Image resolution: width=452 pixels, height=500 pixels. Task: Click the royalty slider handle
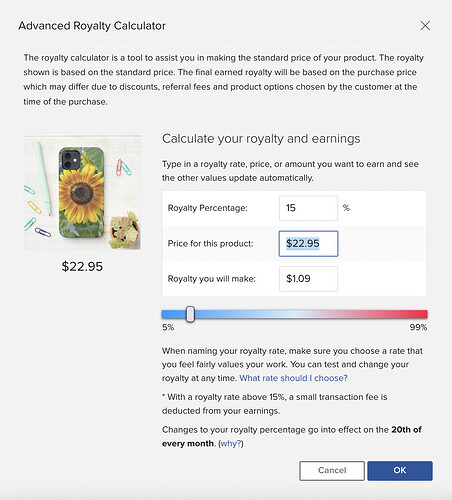tap(190, 314)
